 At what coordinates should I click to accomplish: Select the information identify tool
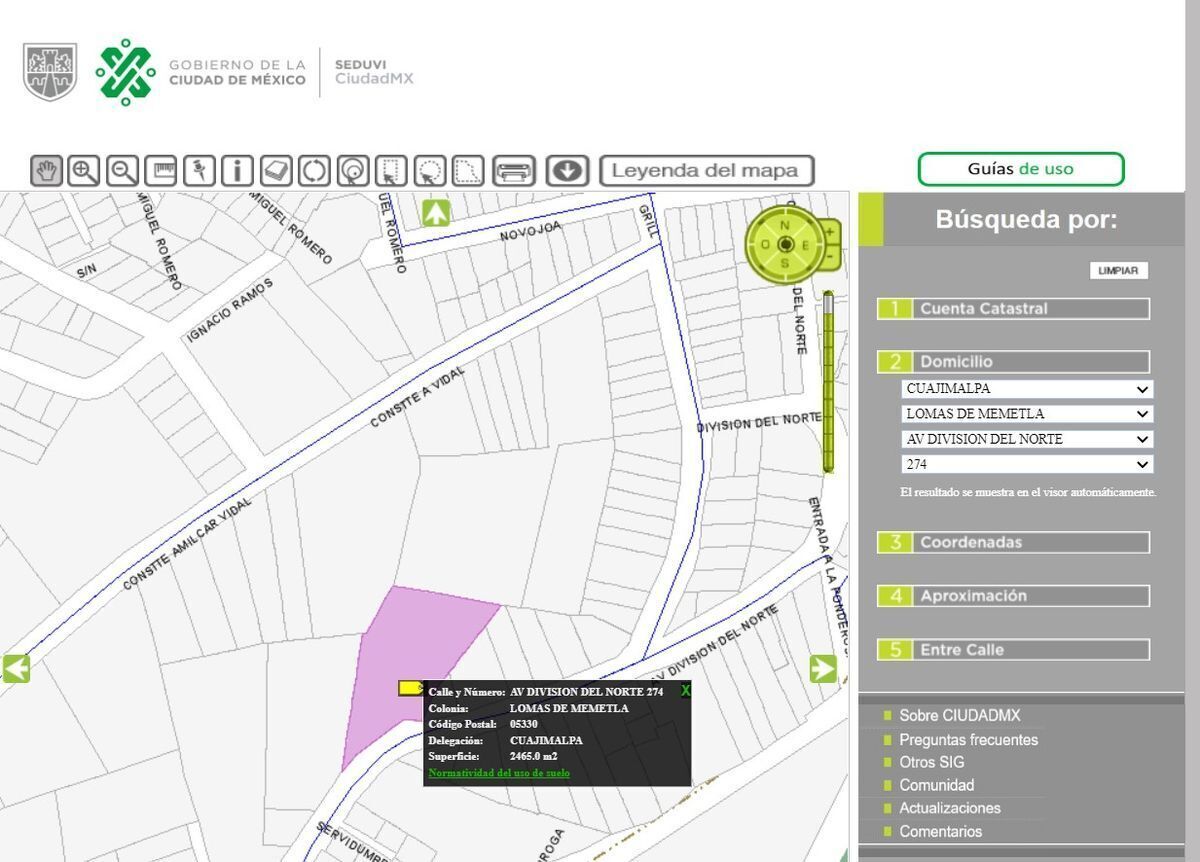pos(237,171)
